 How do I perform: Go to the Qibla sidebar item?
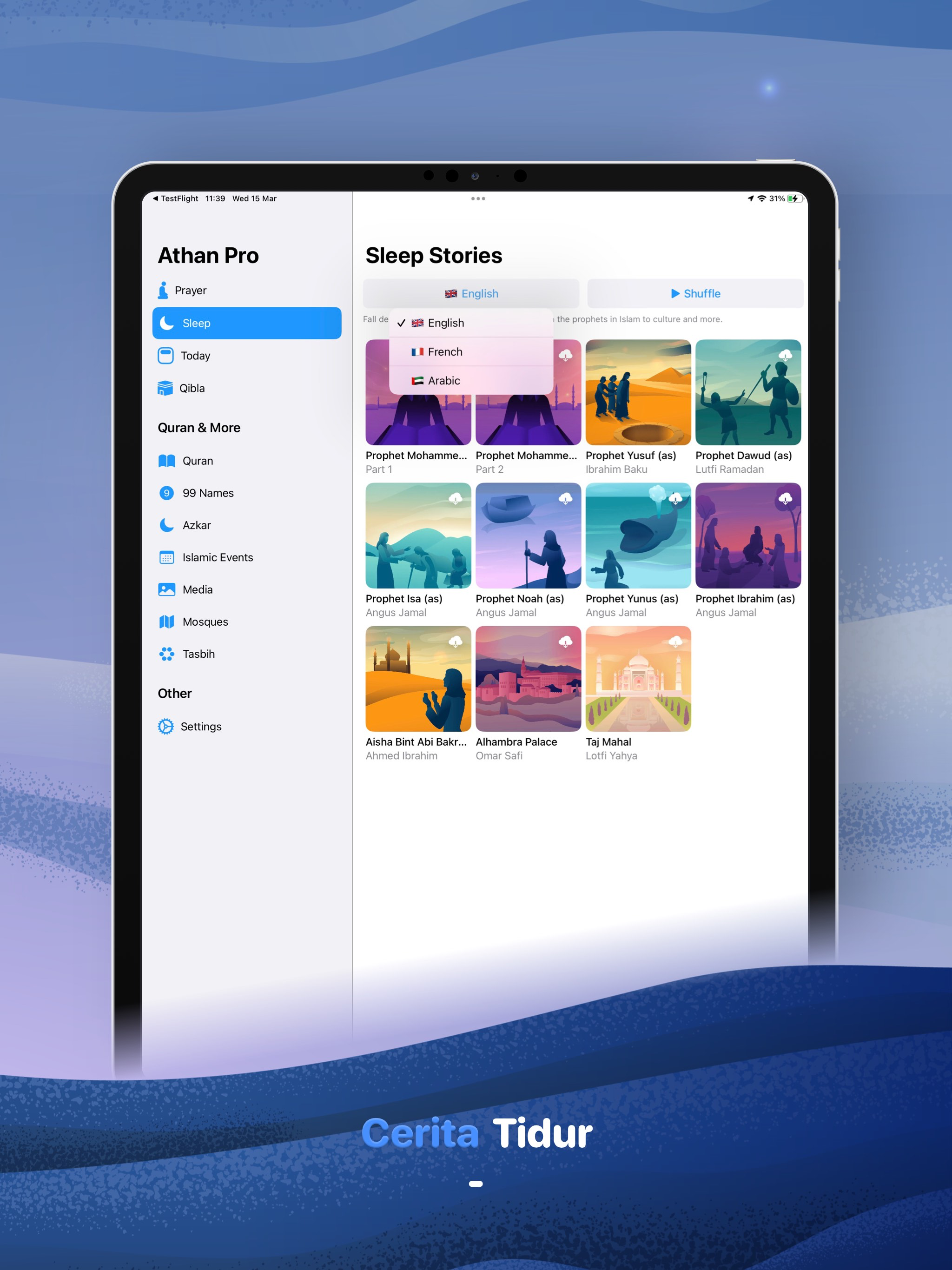click(247, 388)
